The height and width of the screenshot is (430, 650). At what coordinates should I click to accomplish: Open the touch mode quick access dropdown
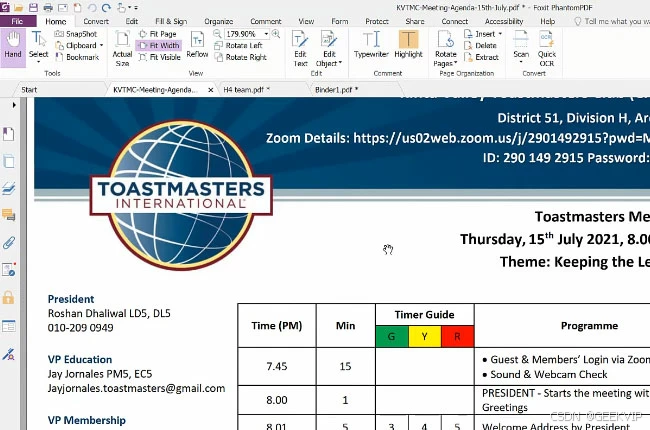(x=129, y=7)
